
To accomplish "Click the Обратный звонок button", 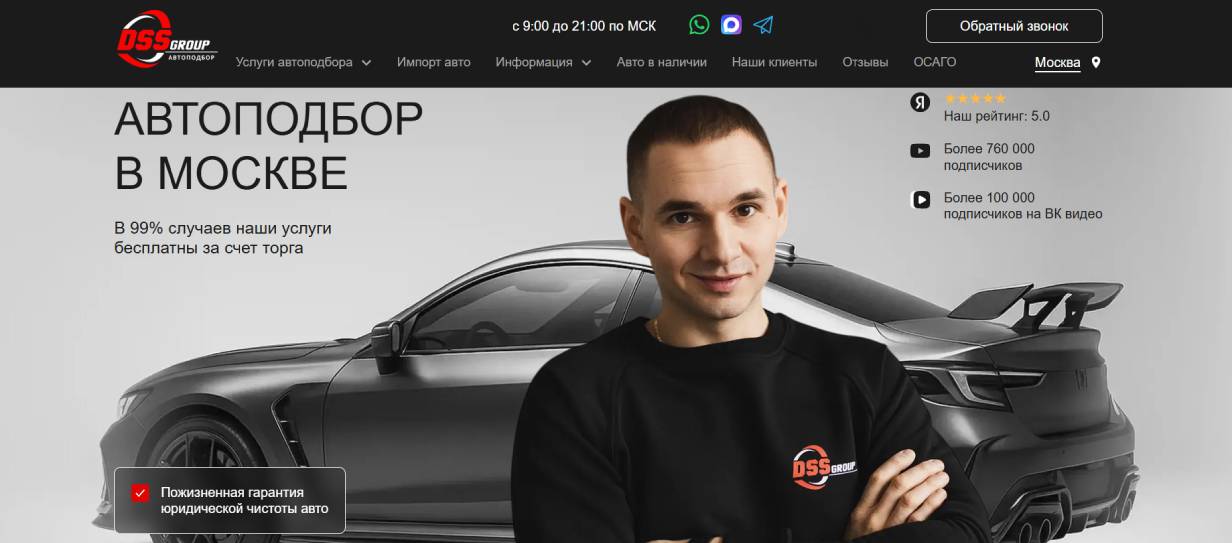I will tap(1014, 26).
